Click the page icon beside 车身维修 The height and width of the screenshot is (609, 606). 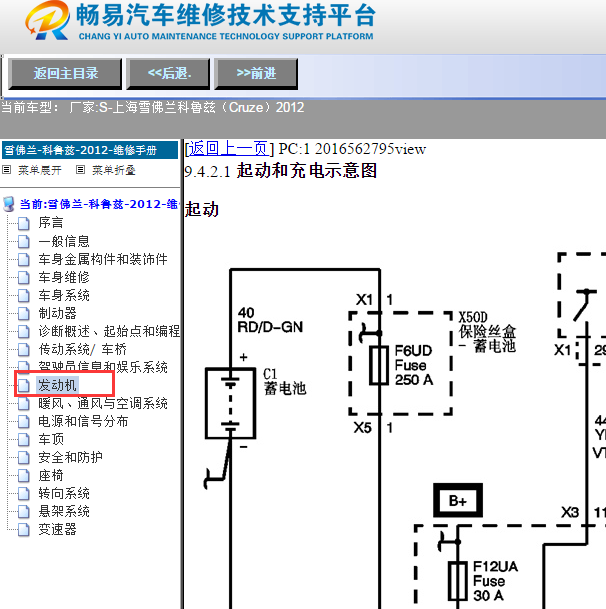[24, 278]
